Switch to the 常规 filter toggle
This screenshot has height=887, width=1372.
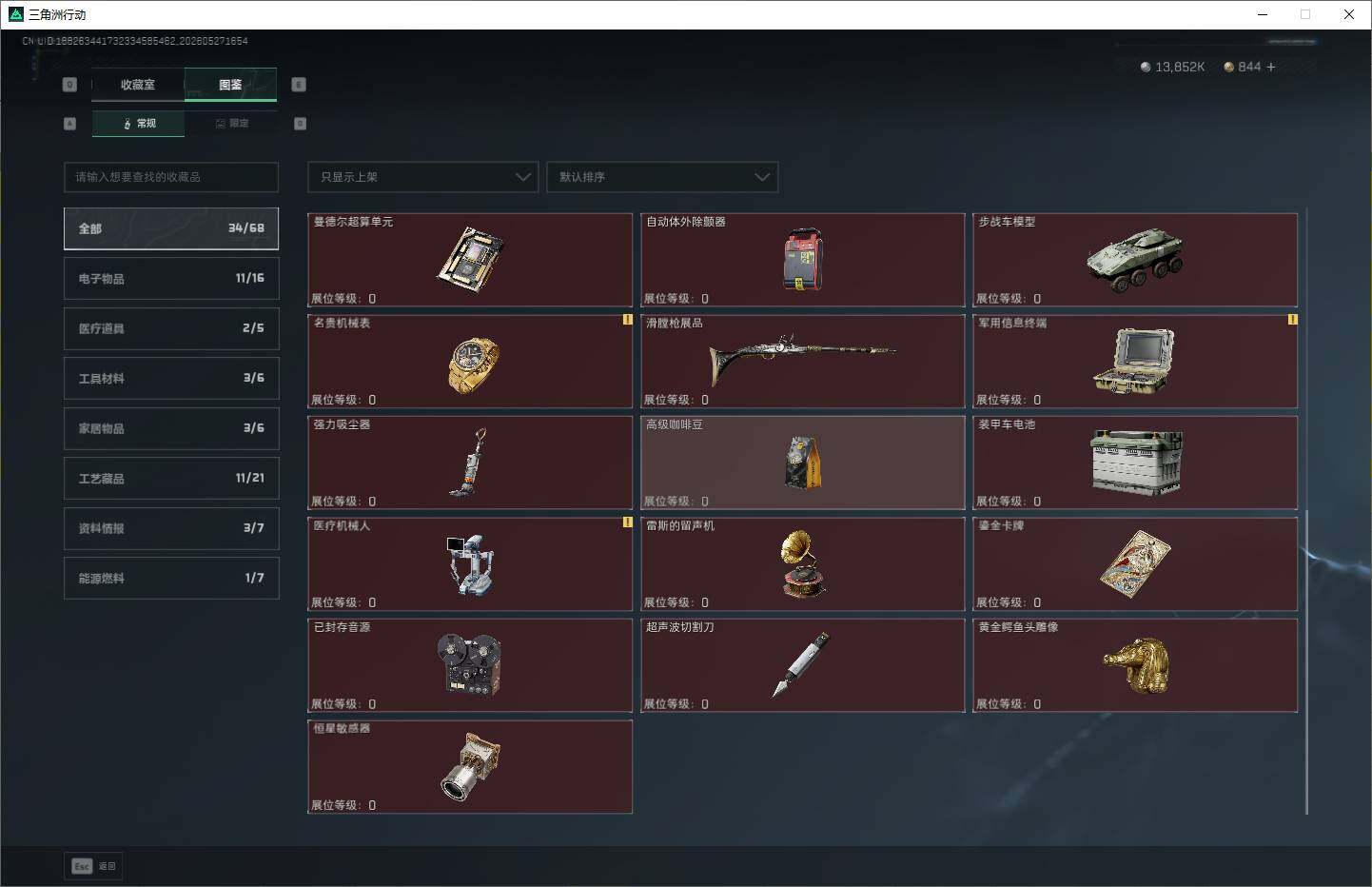click(x=139, y=124)
